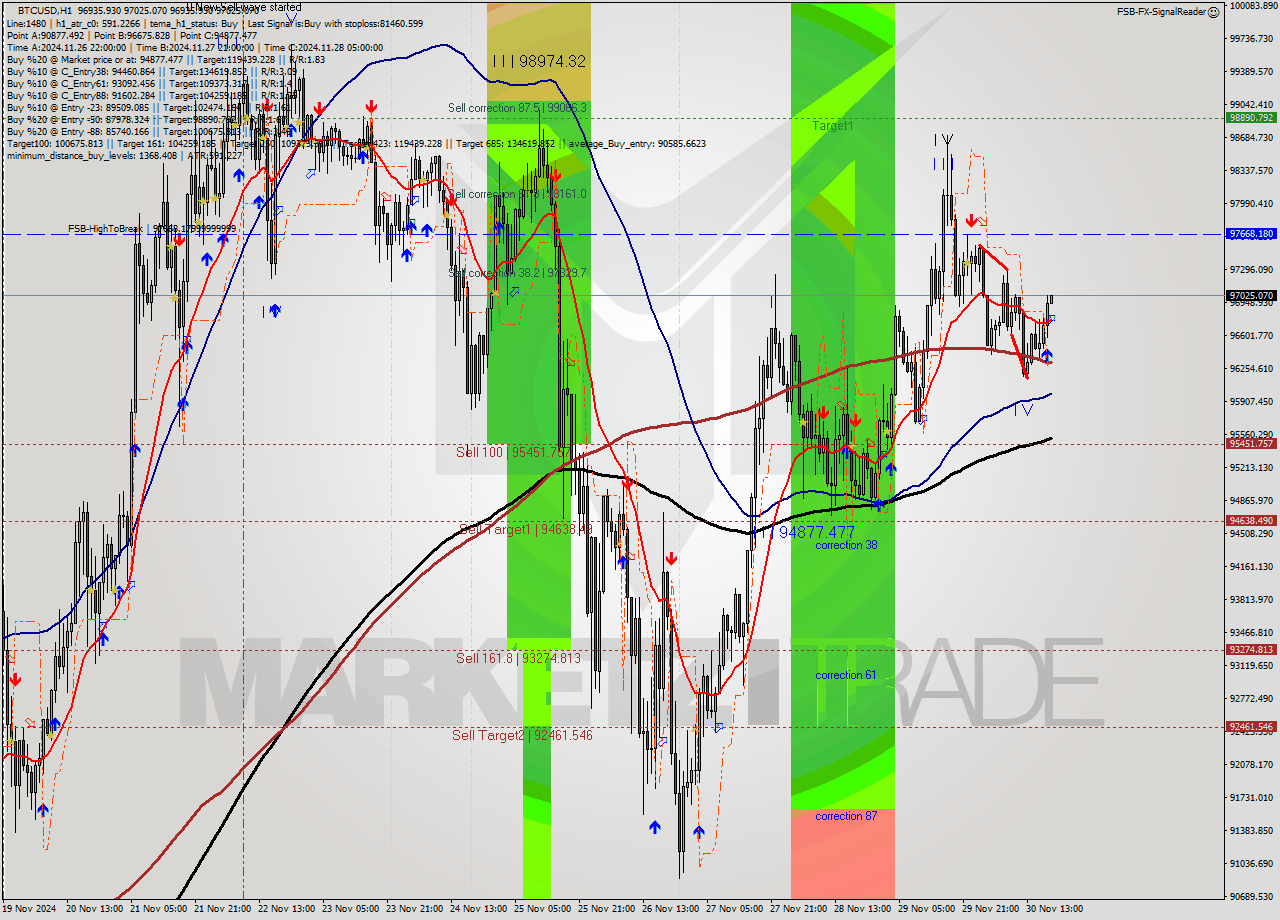The width and height of the screenshot is (1280, 920).
Task: Click the 'Sell 161.8 | 93274.813' label
Action: (x=518, y=658)
